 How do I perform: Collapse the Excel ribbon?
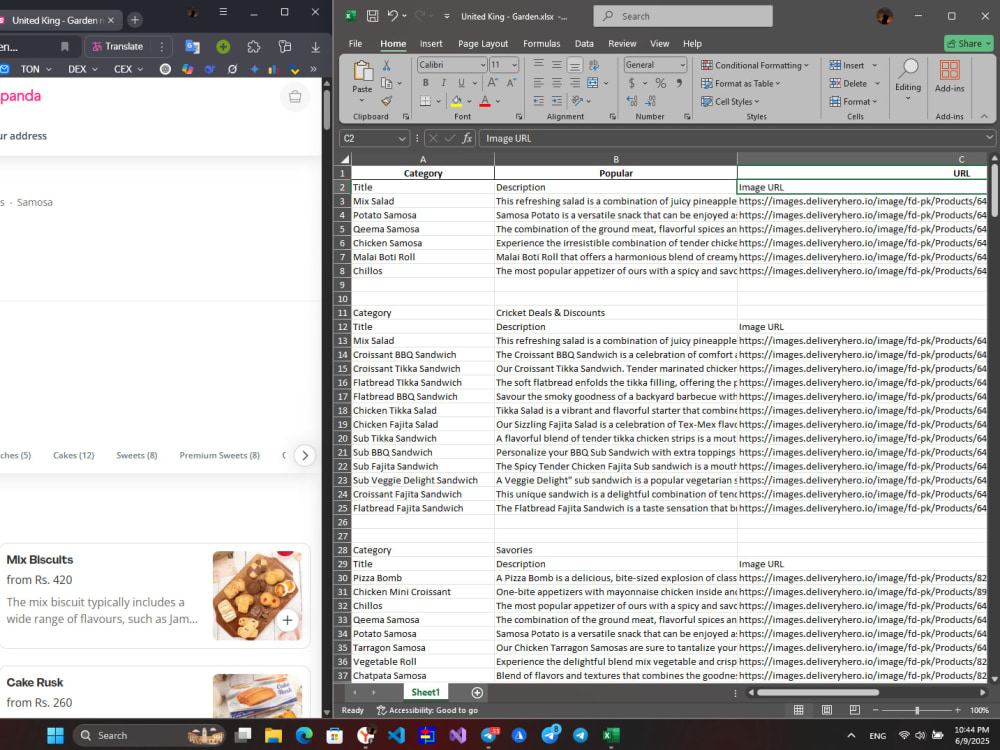tap(984, 116)
